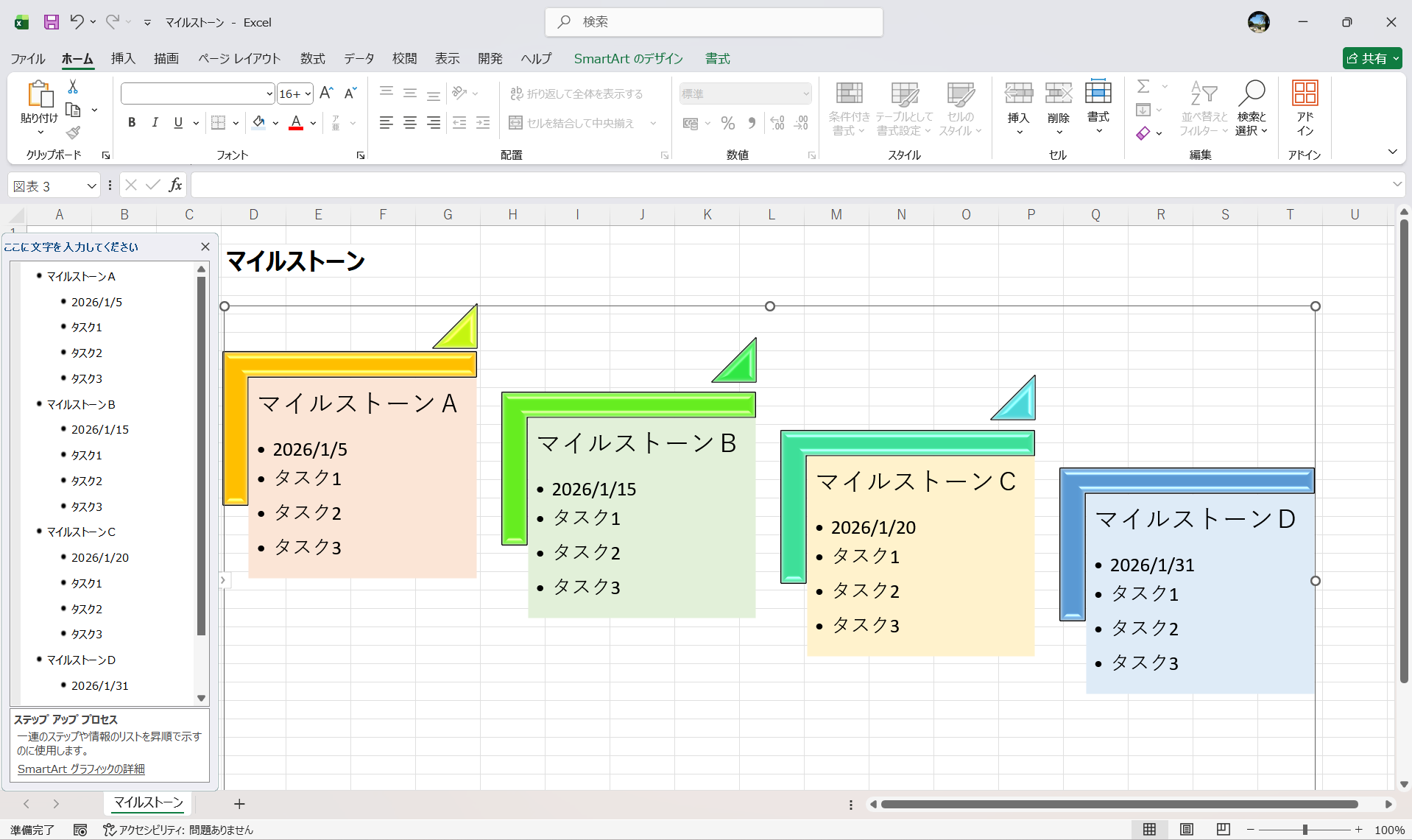Open the font size dropdown
This screenshot has width=1412, height=840.
(x=308, y=93)
